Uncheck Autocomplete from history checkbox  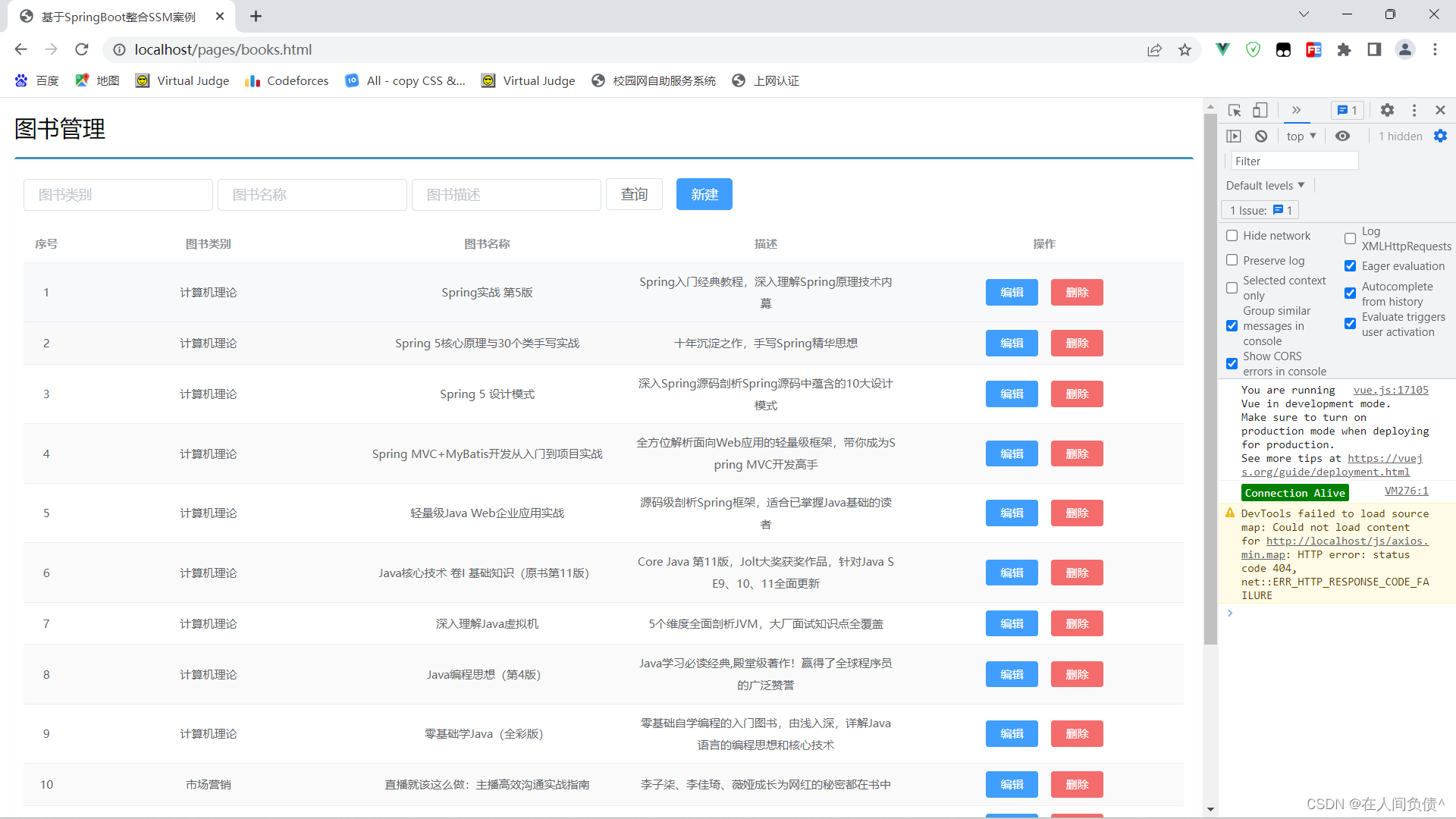coord(1350,293)
